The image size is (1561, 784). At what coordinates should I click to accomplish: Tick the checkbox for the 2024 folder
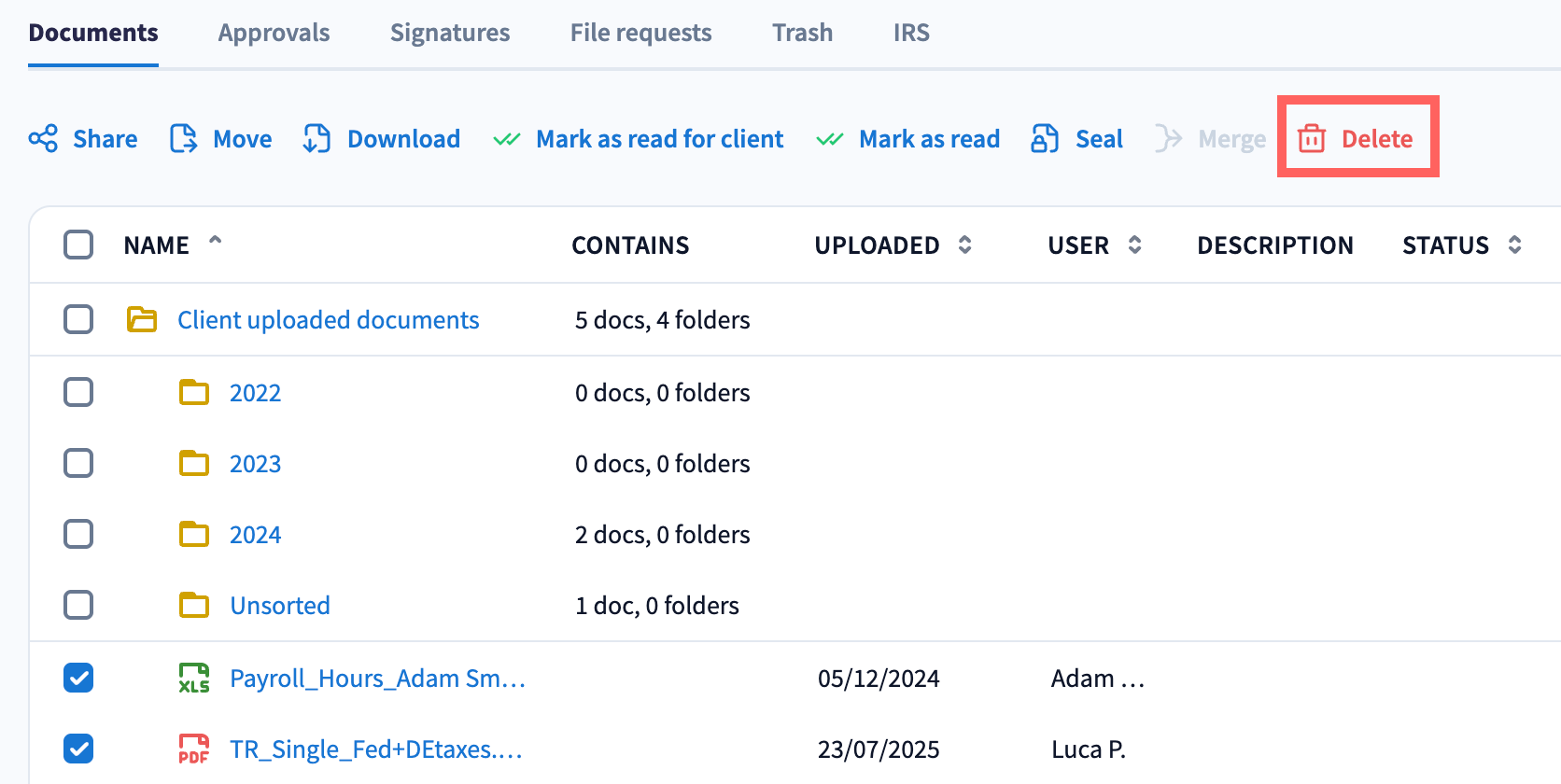click(x=78, y=534)
